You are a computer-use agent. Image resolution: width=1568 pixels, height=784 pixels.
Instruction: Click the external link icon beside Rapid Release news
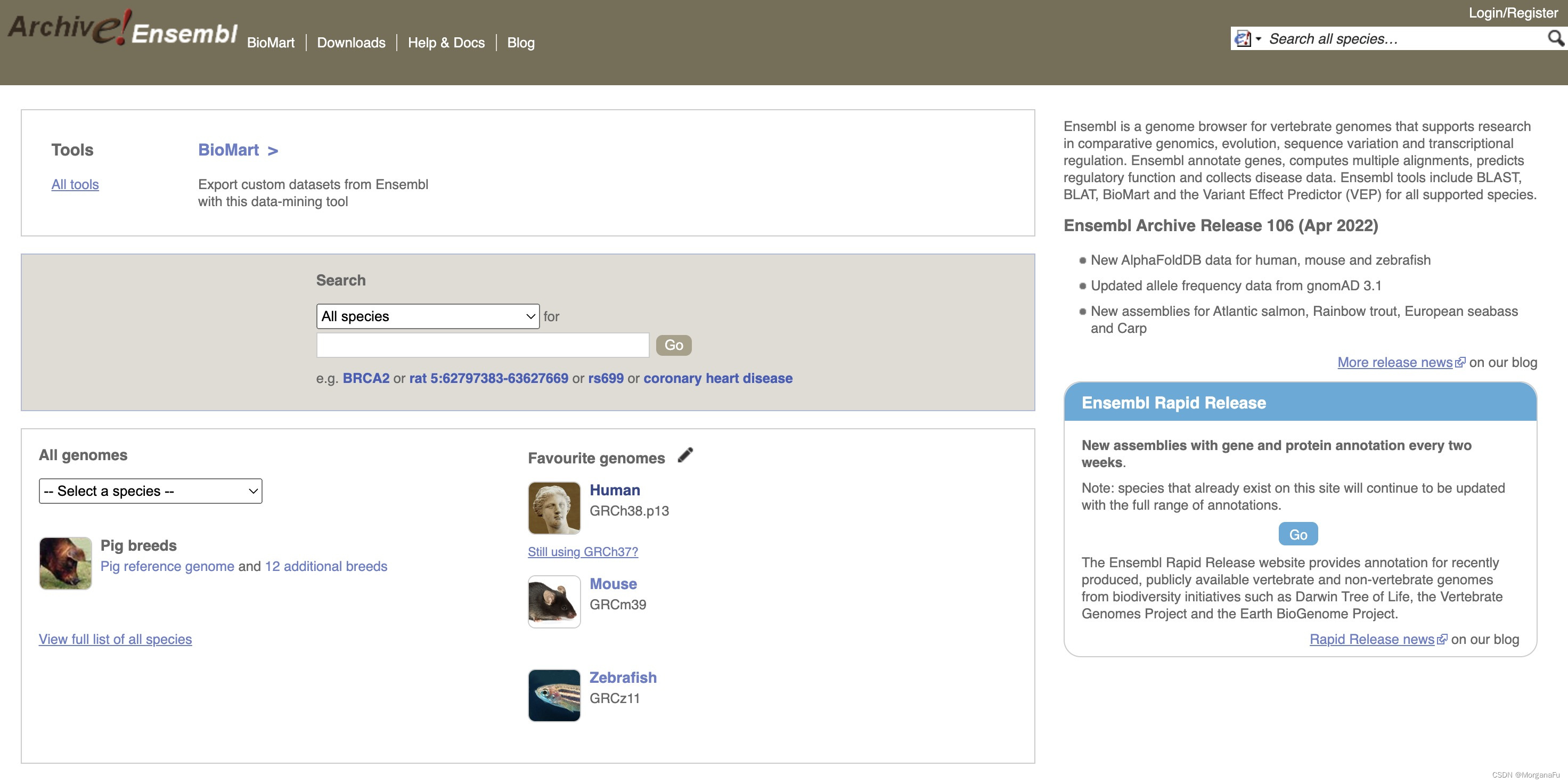[1443, 639]
